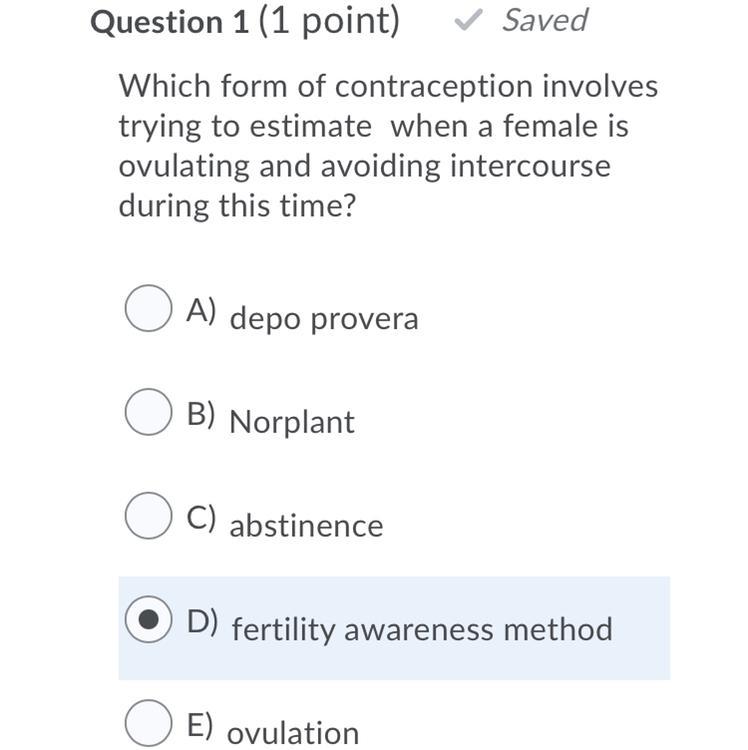Click the selected radio button for option D

[148, 619]
